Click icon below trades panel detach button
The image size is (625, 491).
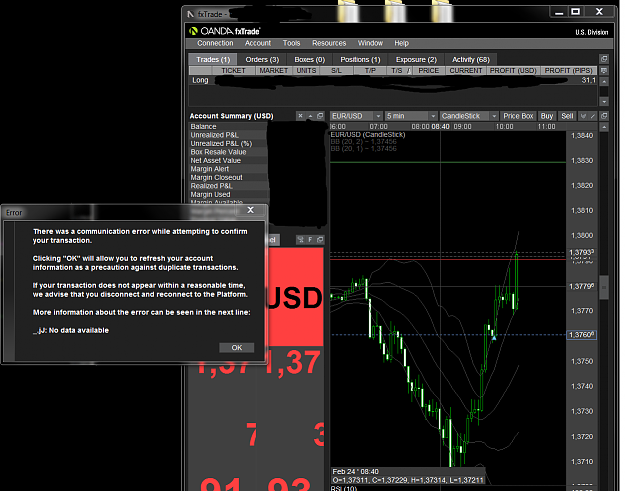coord(604,71)
